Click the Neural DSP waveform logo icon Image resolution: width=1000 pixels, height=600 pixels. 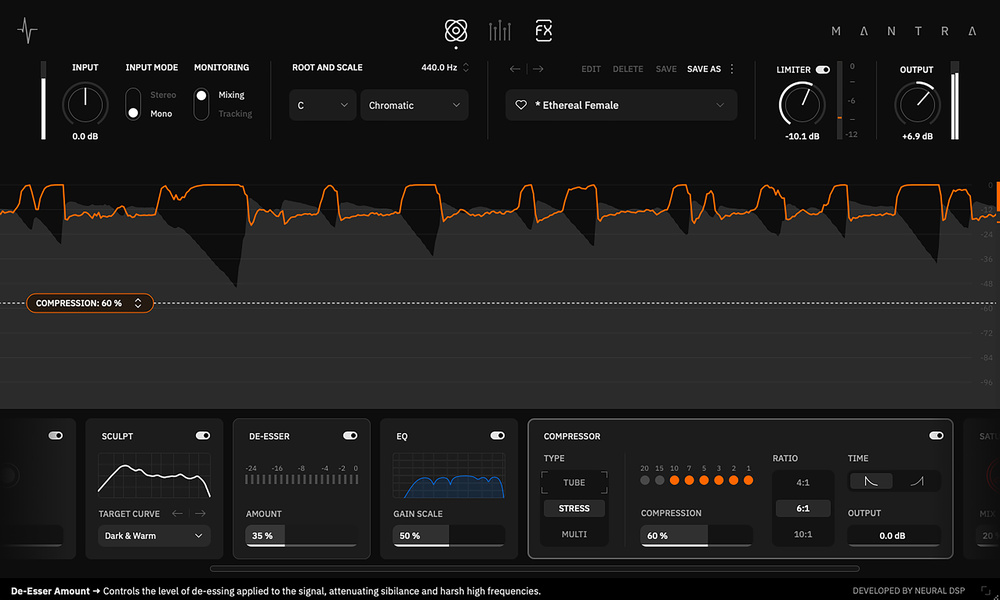pyautogui.click(x=28, y=31)
